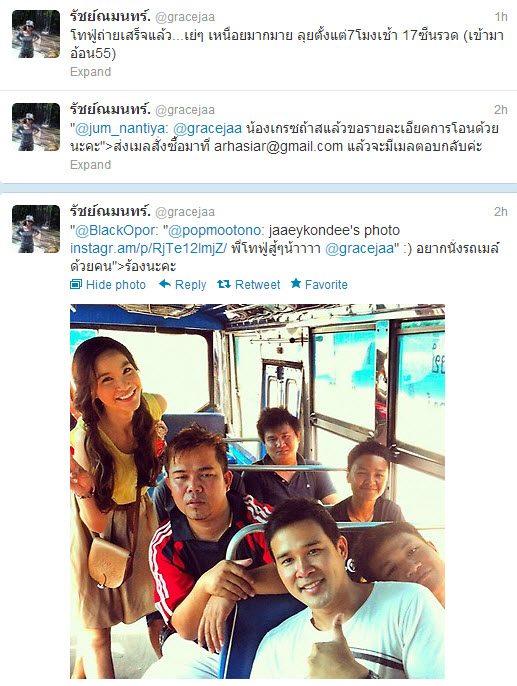The height and width of the screenshot is (686, 517).
Task: Click the Reply arrow icon
Action: [165, 284]
